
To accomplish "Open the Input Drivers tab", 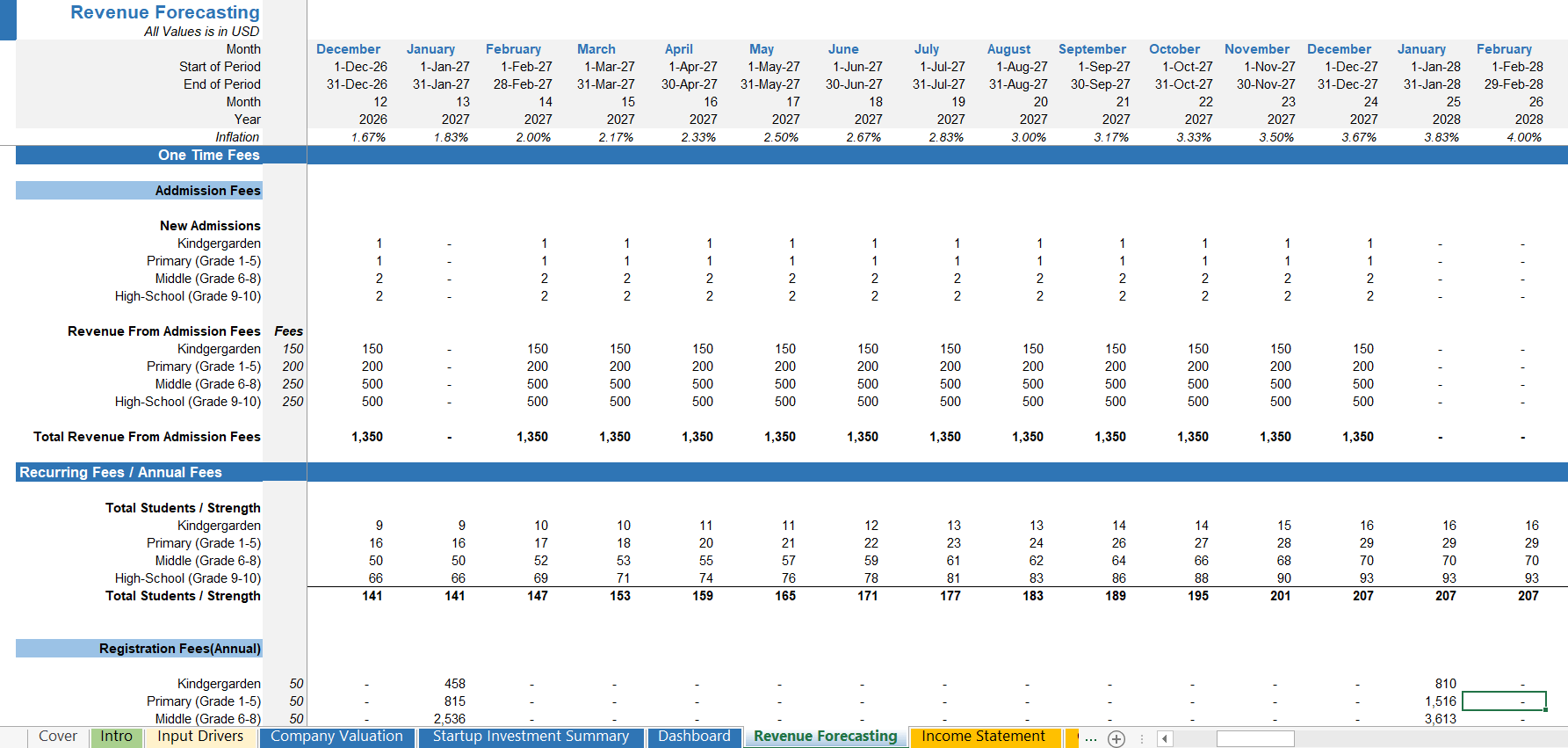I will click(200, 737).
